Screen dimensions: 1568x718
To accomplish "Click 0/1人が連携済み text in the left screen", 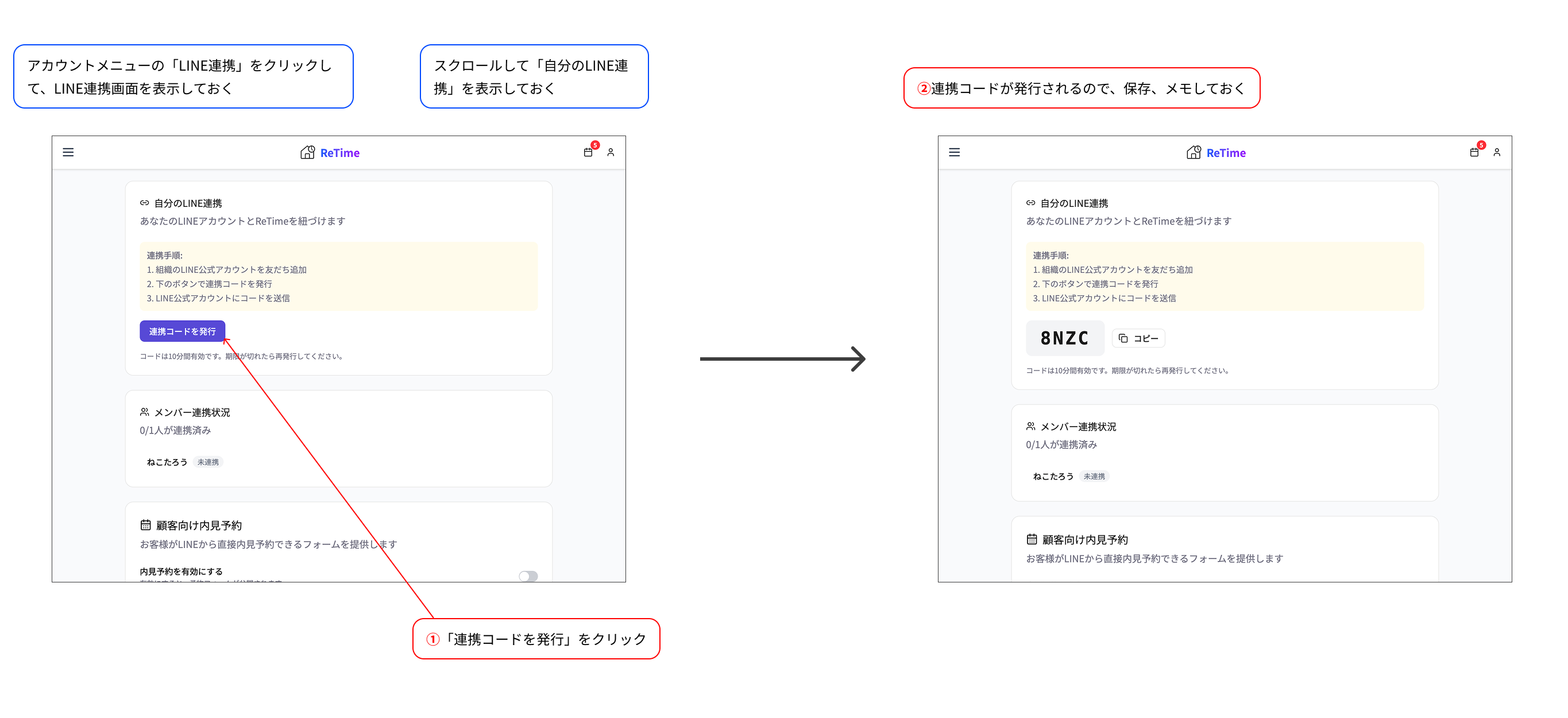I will 175,430.
